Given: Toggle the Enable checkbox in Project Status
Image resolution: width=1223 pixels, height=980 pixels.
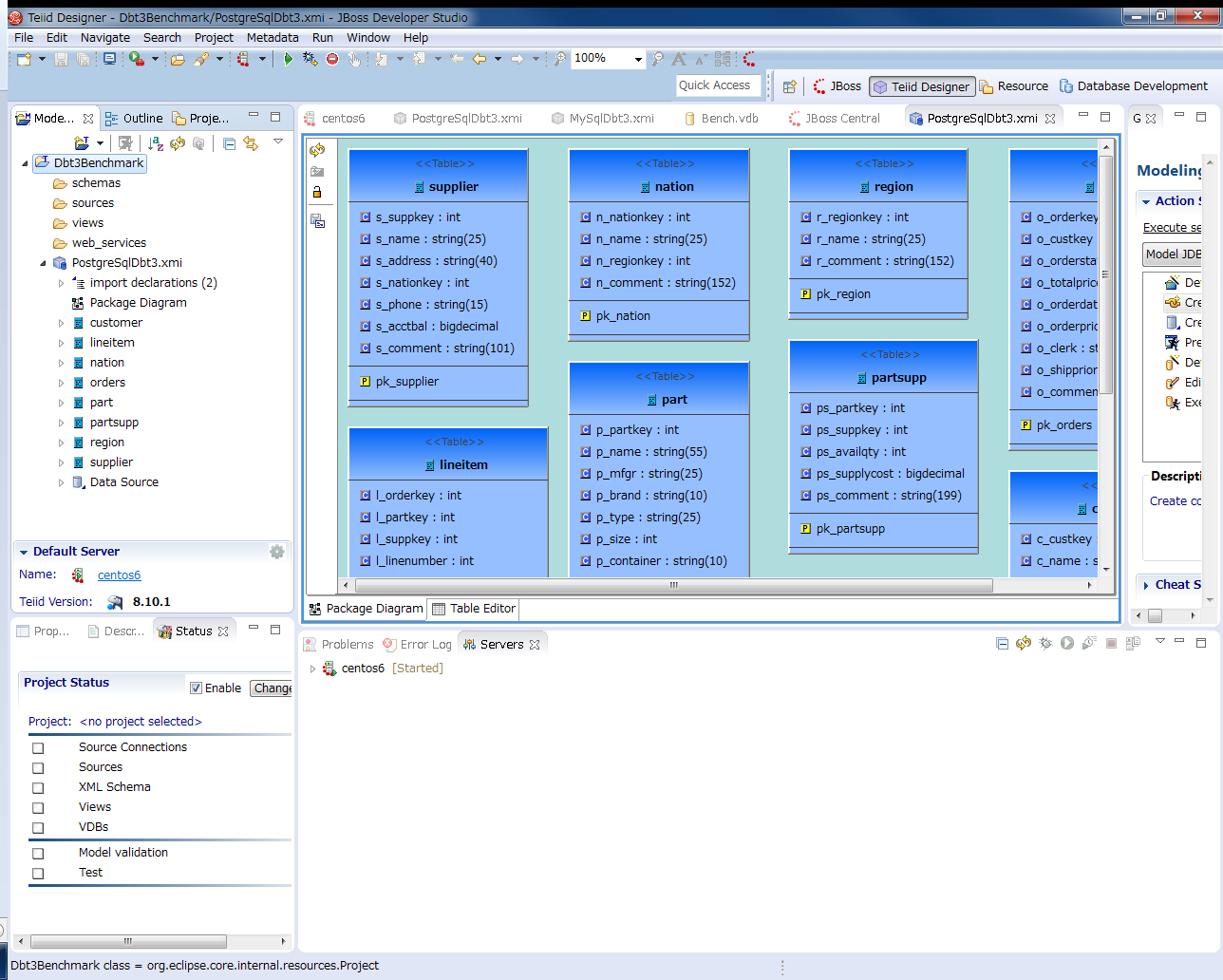Looking at the screenshot, I should (x=196, y=688).
